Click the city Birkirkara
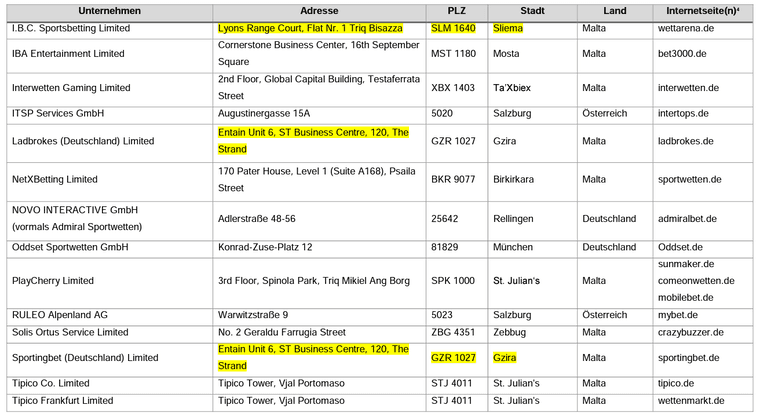760x419 pixels. click(x=513, y=179)
